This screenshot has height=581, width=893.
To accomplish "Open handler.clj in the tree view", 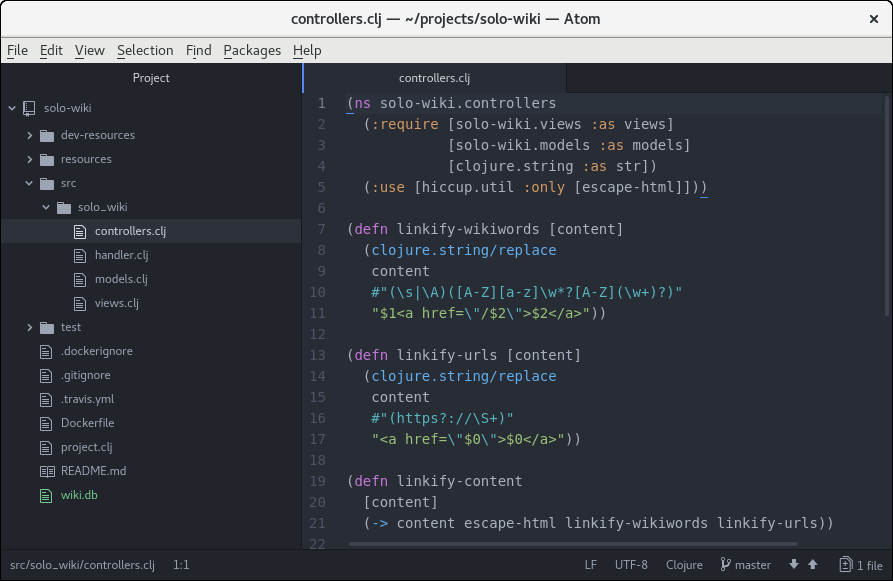I will [121, 255].
